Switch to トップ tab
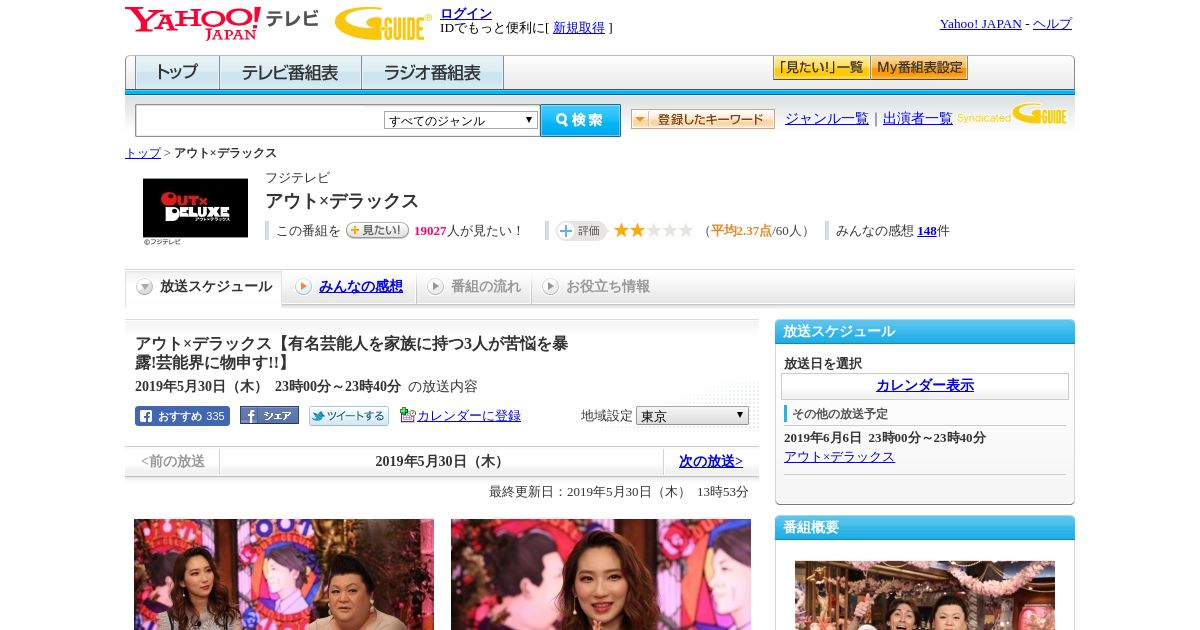The height and width of the screenshot is (630, 1200). coord(177,73)
